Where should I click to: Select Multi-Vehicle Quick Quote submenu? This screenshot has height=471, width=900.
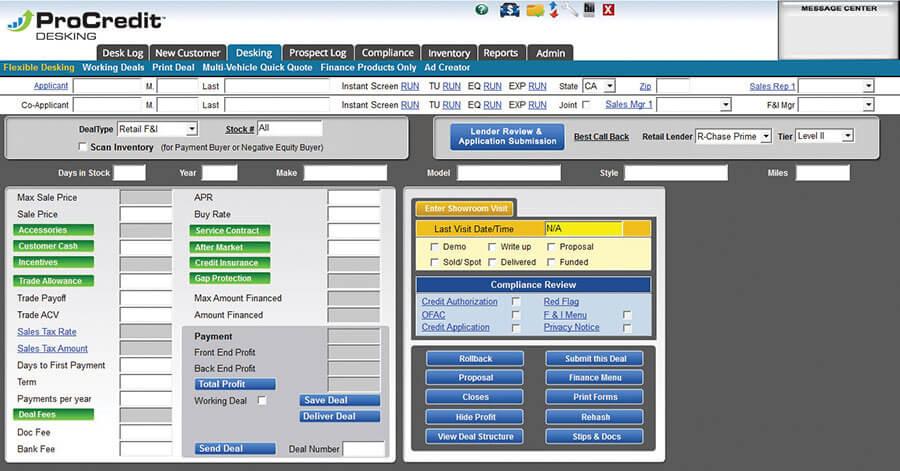(257, 68)
